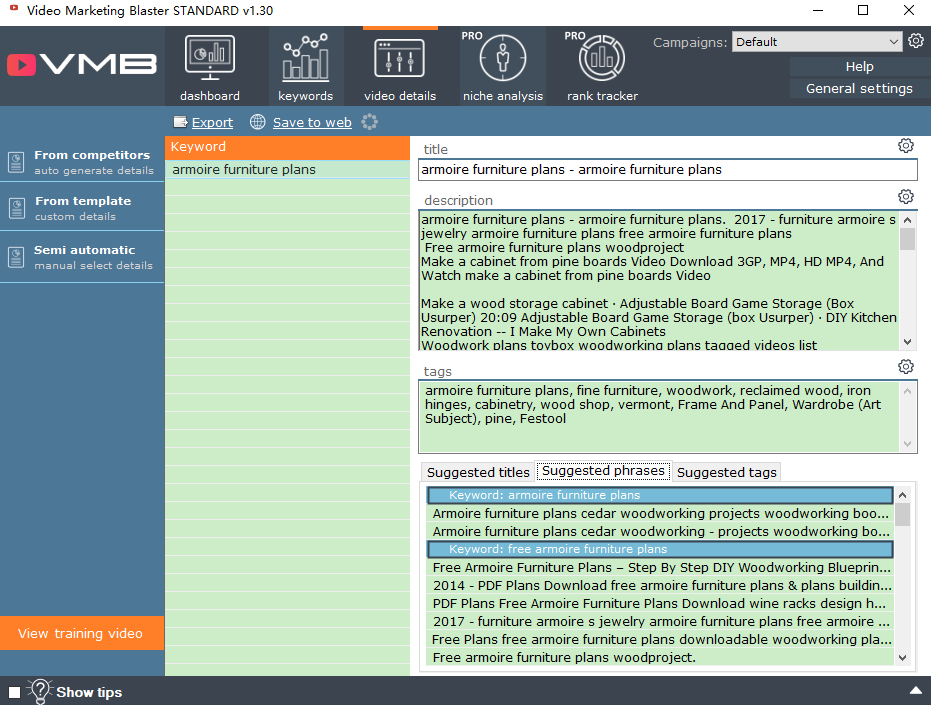Click the campaign settings gear icon
The height and width of the screenshot is (705, 931).
click(x=916, y=41)
